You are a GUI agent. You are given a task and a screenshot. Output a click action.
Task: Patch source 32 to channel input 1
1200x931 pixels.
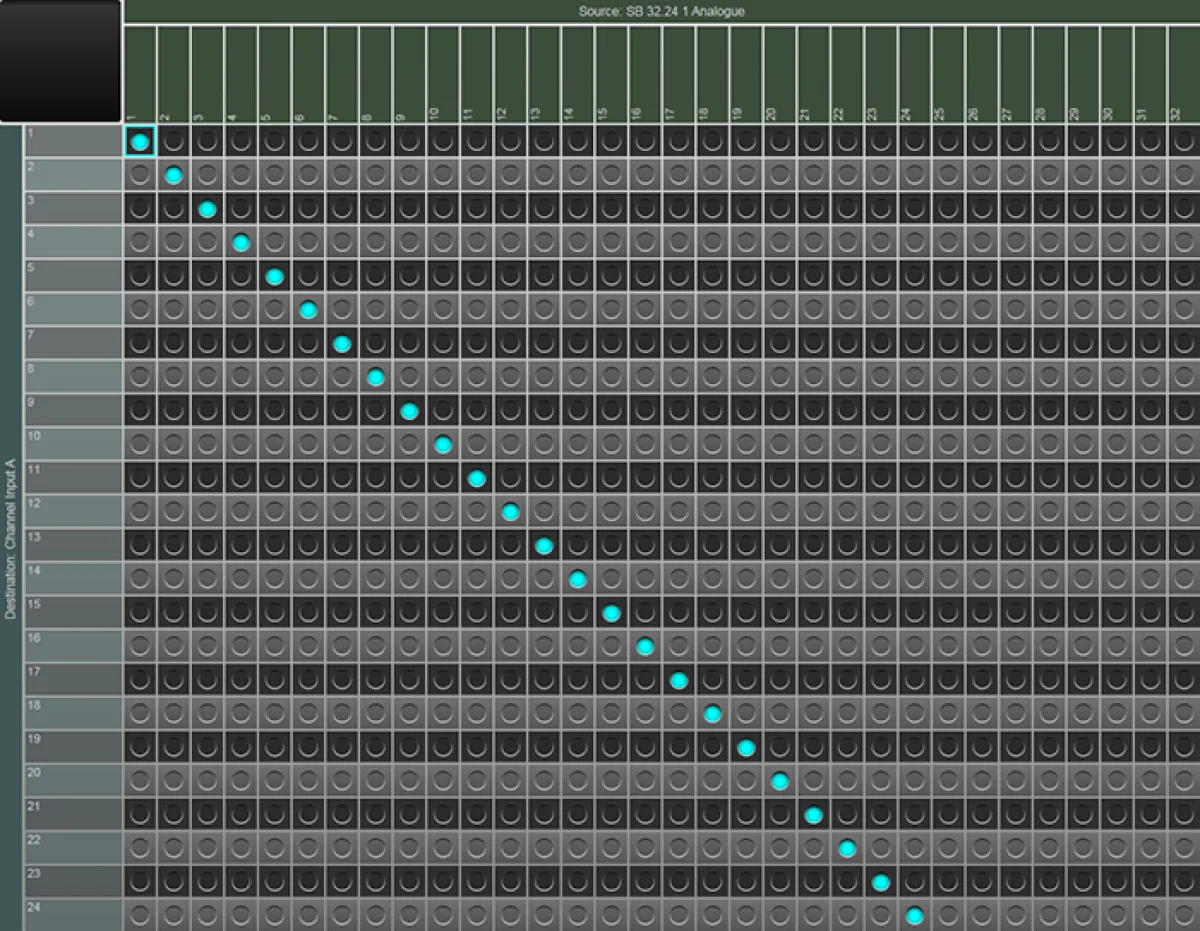tap(1184, 142)
